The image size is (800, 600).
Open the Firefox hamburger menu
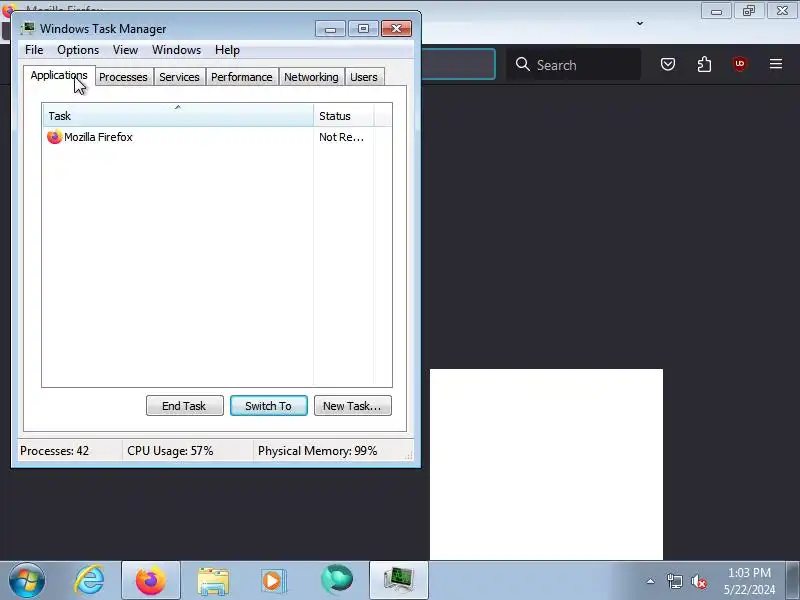click(776, 64)
